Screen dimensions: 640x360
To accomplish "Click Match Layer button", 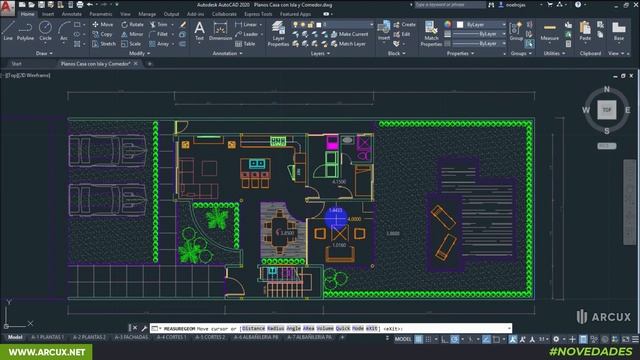I will point(348,44).
